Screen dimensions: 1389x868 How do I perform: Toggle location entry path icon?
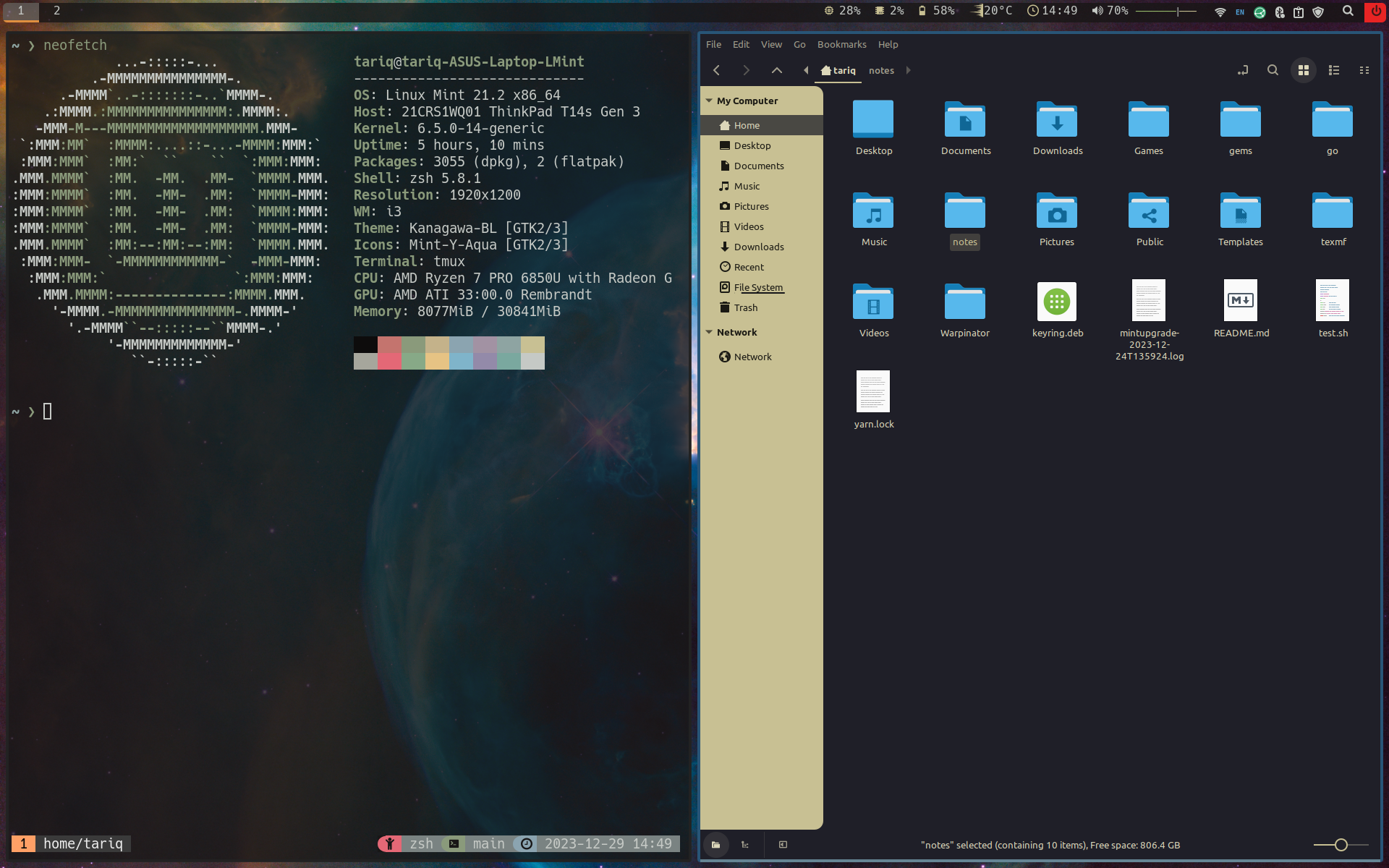click(x=1242, y=70)
